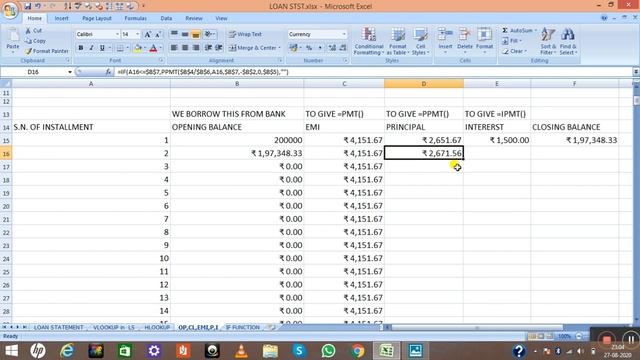Open the Orientation dropdown
640x360 pixels.
point(210,34)
